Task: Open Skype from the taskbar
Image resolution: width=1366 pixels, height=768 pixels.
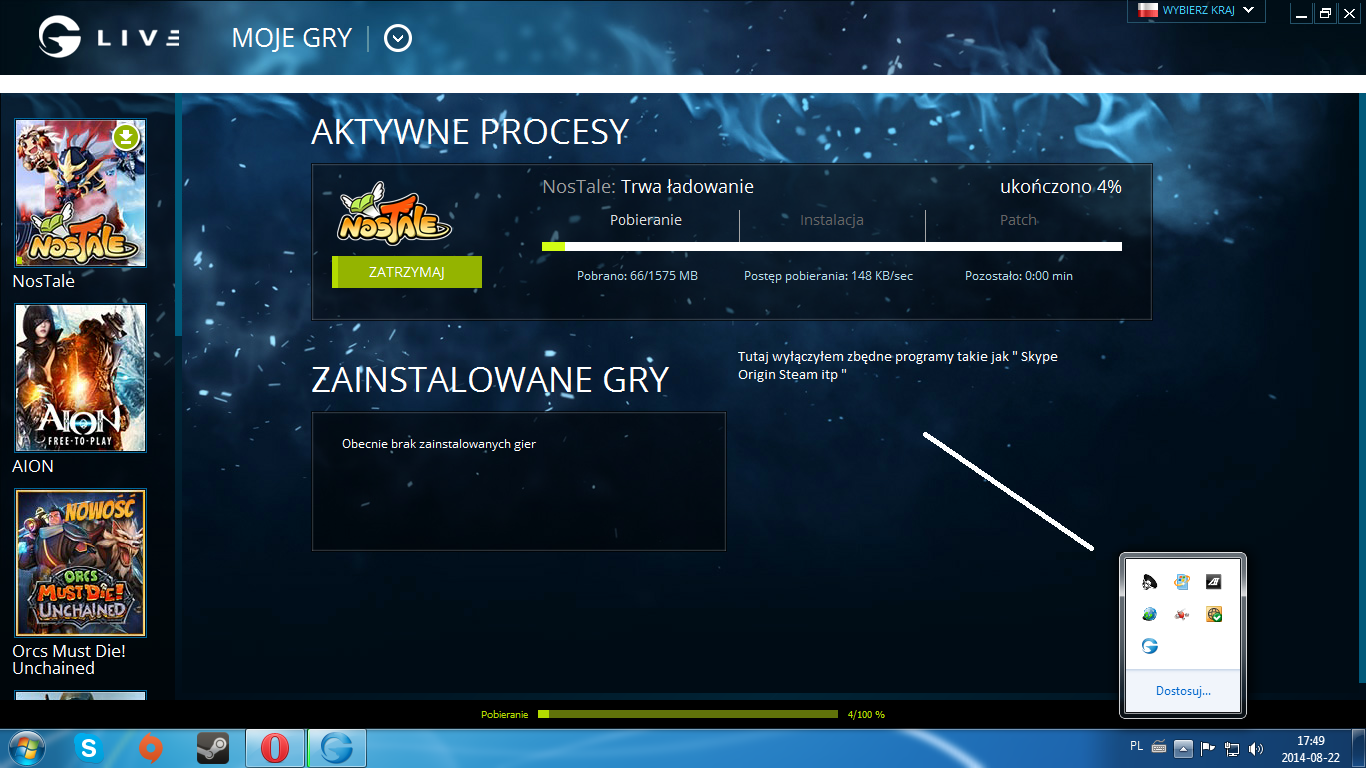Action: [90, 748]
